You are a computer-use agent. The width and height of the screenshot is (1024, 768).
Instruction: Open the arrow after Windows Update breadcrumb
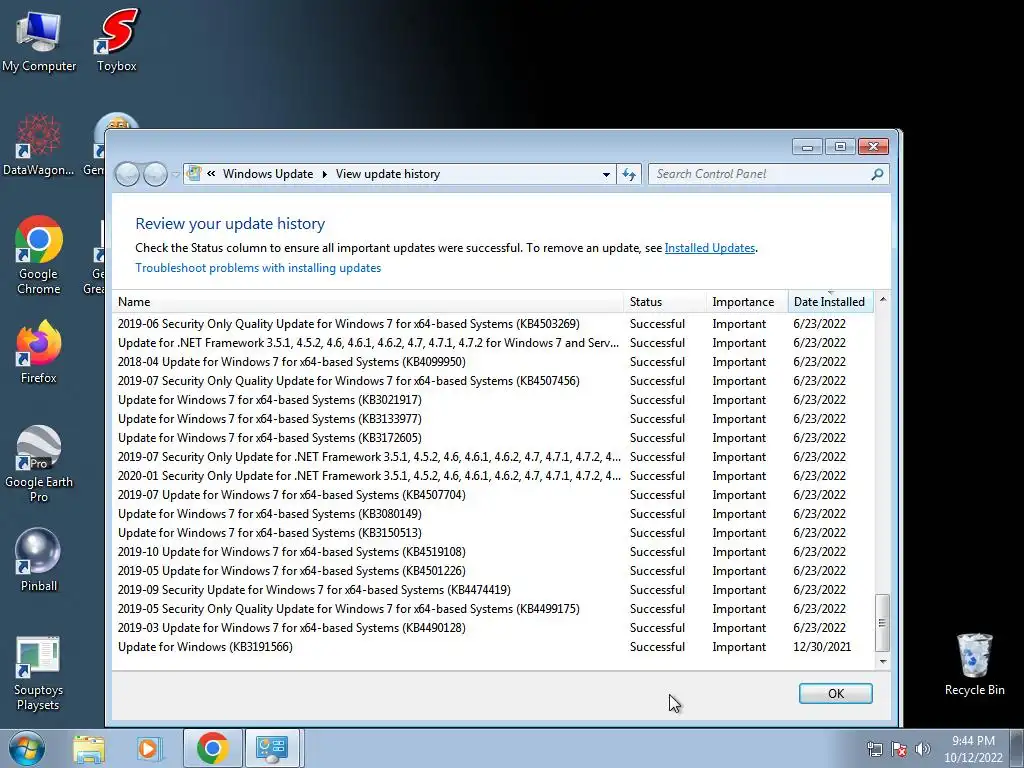coord(325,174)
